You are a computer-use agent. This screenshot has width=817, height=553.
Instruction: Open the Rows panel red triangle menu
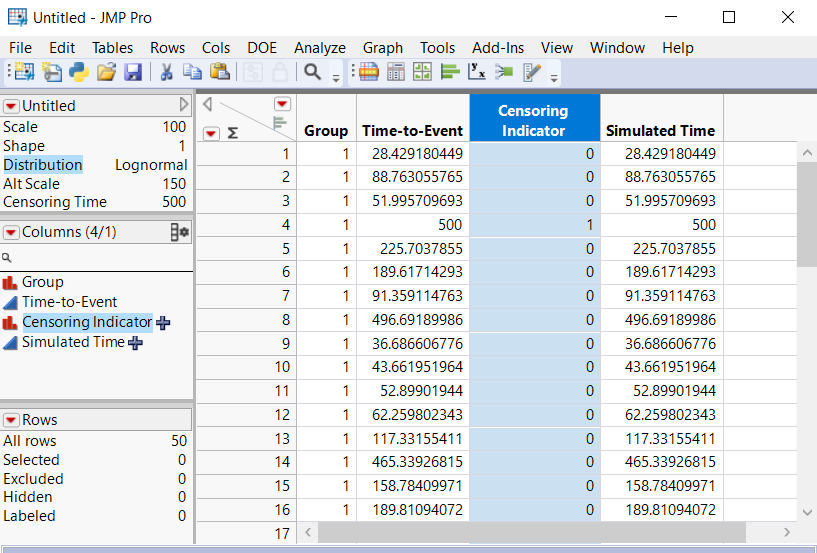(x=11, y=420)
